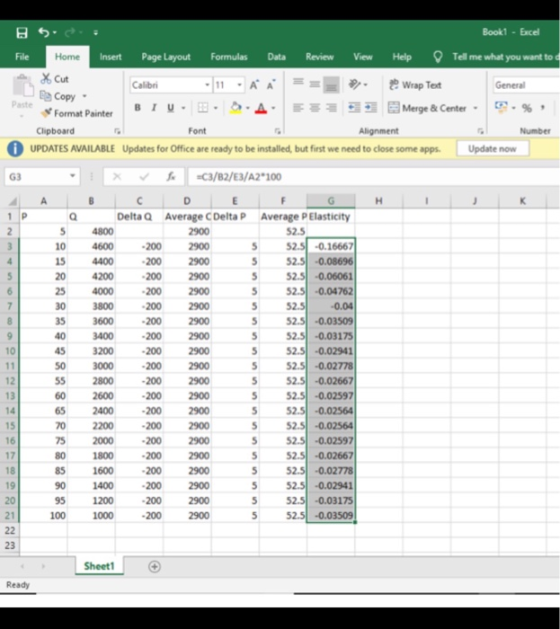Switch to the Data tab

276,57
